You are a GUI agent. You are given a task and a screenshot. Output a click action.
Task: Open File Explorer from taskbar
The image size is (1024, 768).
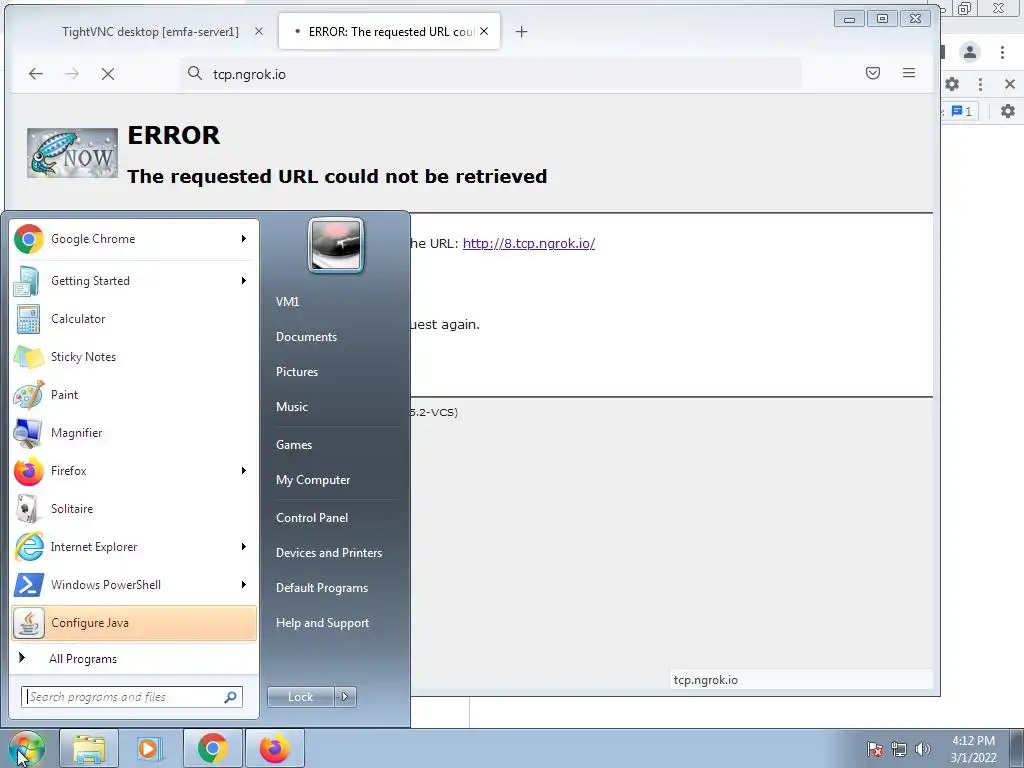click(89, 748)
